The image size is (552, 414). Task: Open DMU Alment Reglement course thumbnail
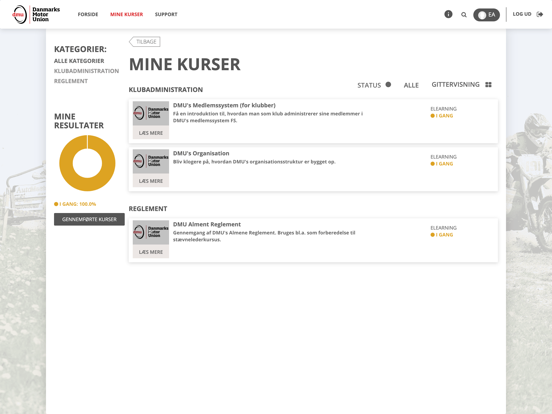click(151, 232)
